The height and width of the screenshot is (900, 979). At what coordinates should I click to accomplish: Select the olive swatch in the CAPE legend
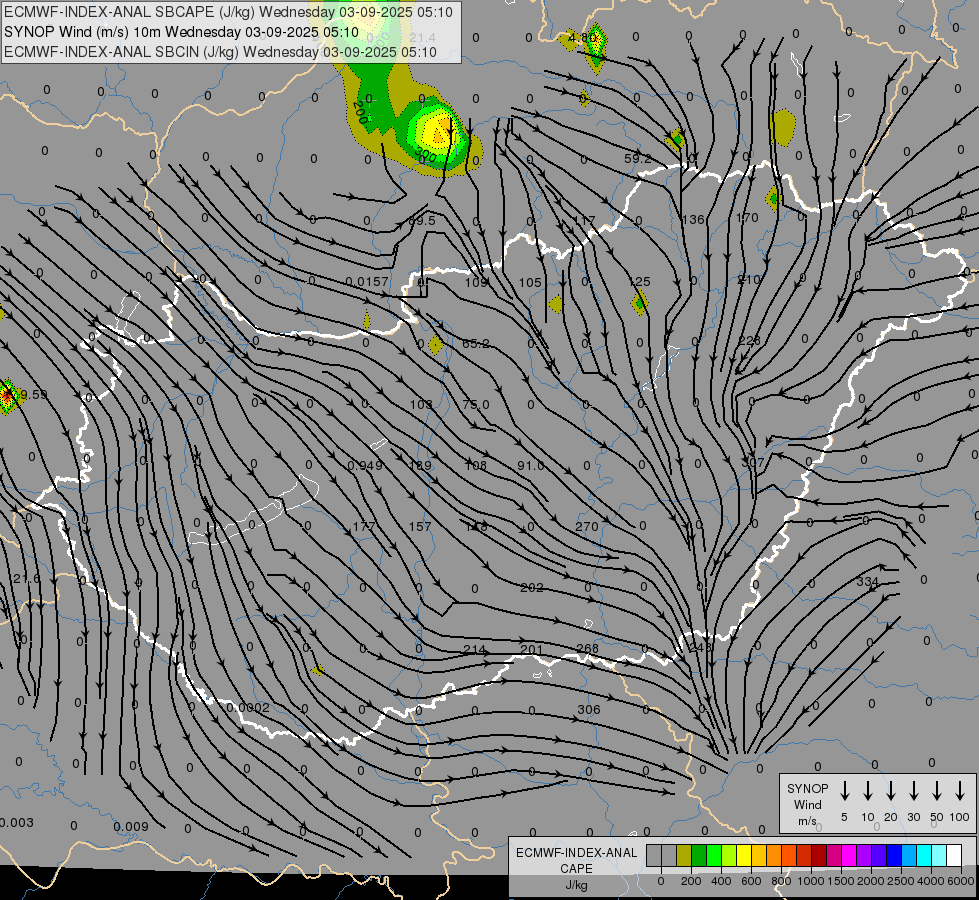coord(684,856)
